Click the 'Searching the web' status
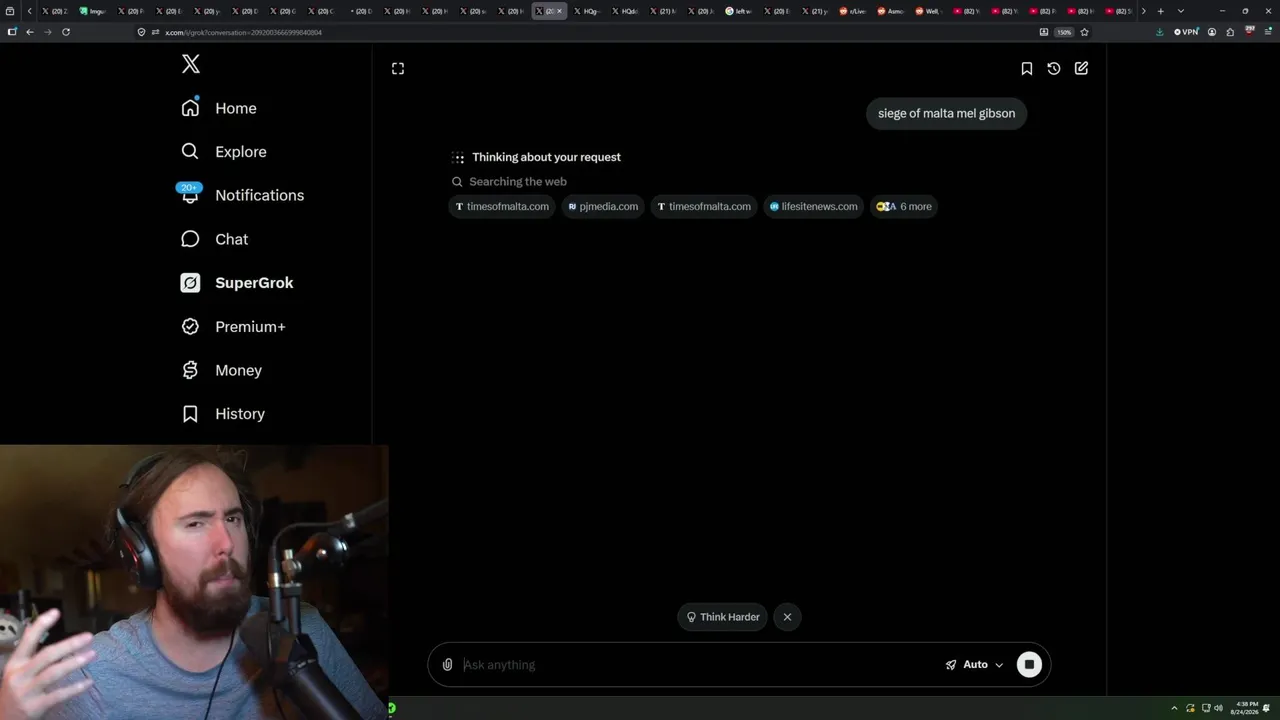Image resolution: width=1280 pixels, height=720 pixels. point(518,182)
